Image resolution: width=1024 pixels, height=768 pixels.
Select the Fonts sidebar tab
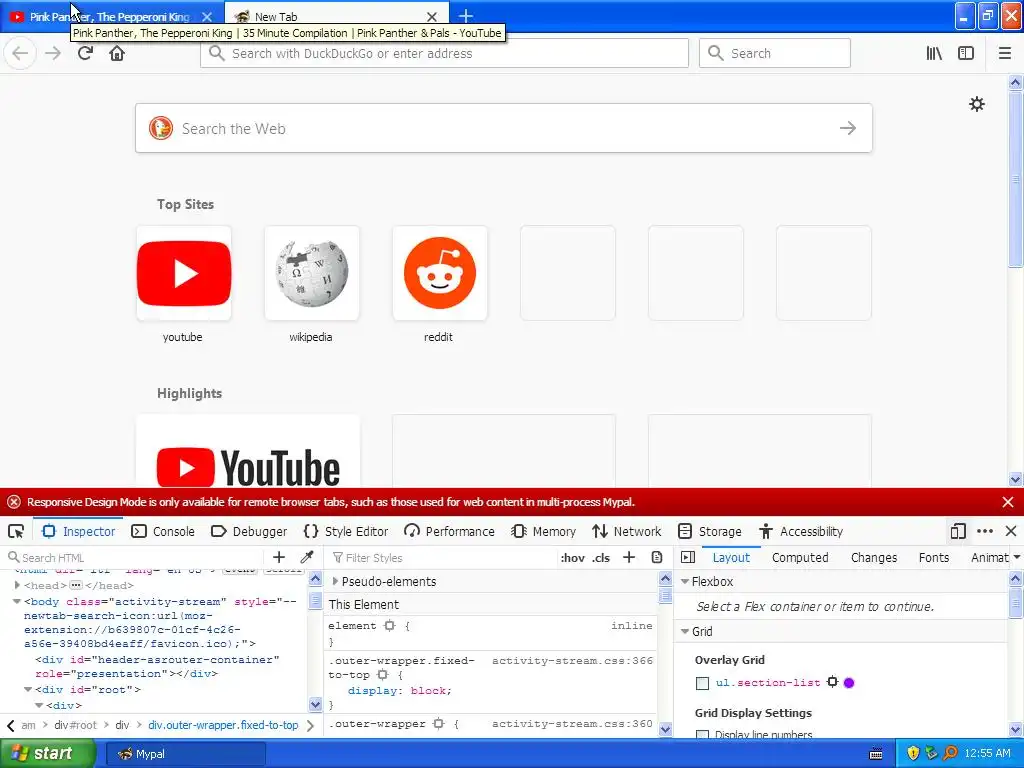click(x=934, y=558)
